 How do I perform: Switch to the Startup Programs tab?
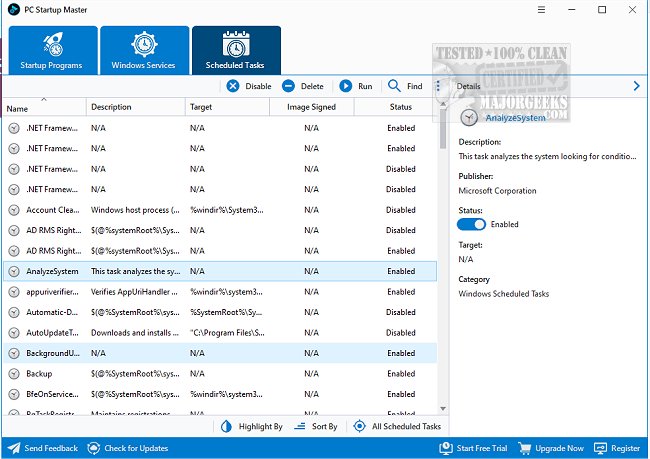(53, 50)
